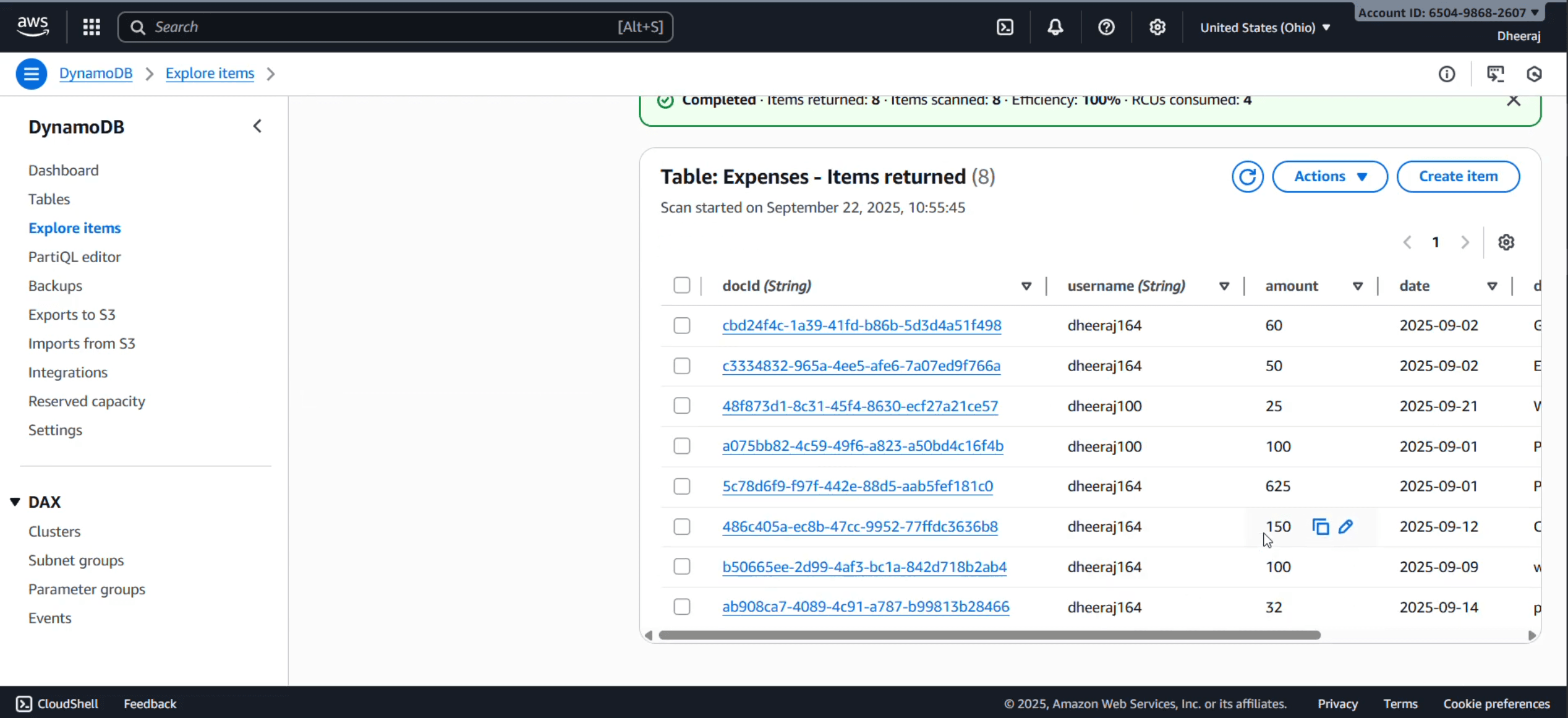This screenshot has height=718, width=1568.
Task: Open Dashboard in the sidebar
Action: point(64,171)
